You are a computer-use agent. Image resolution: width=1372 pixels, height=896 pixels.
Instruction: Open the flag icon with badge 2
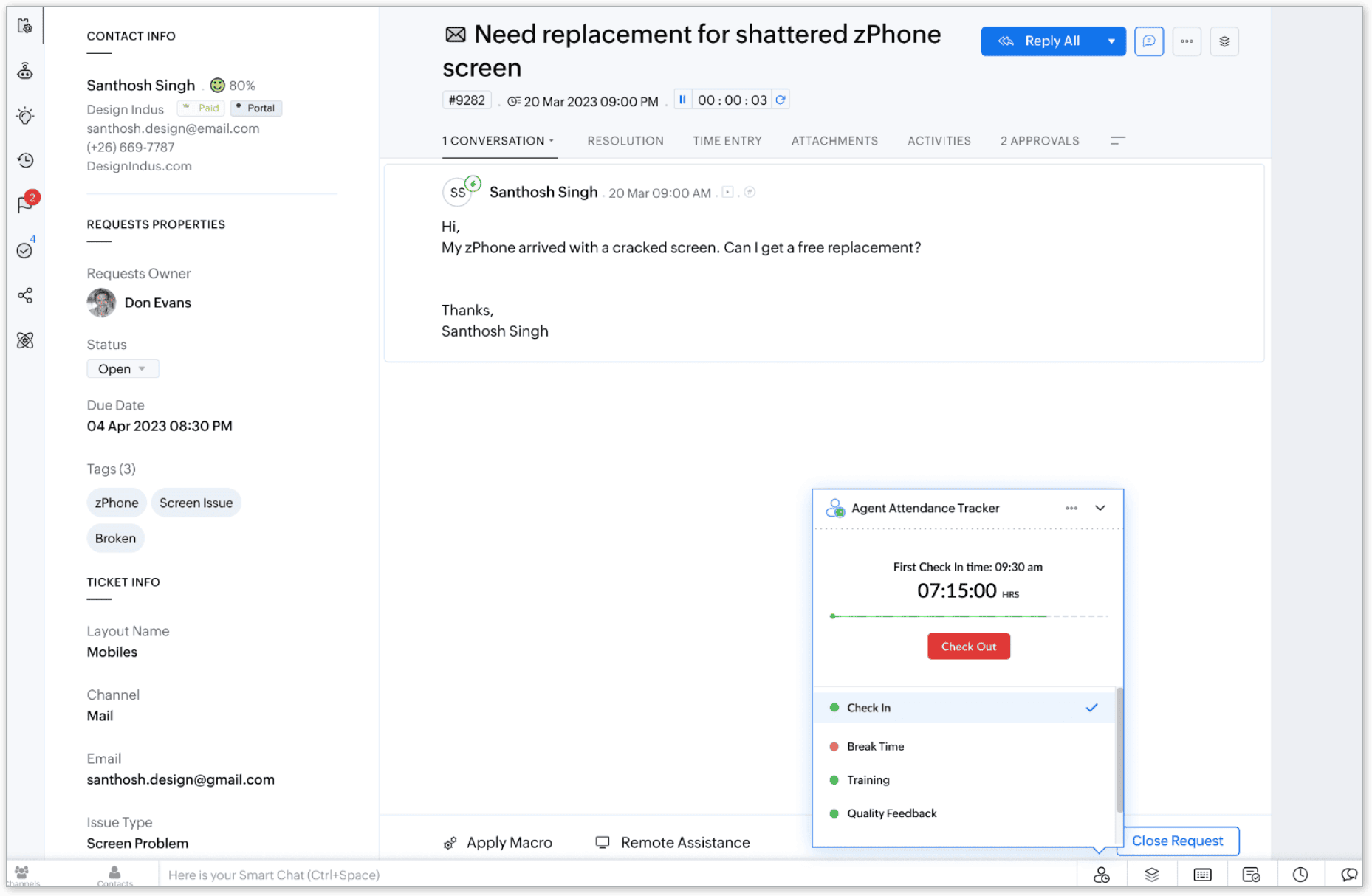point(27,204)
